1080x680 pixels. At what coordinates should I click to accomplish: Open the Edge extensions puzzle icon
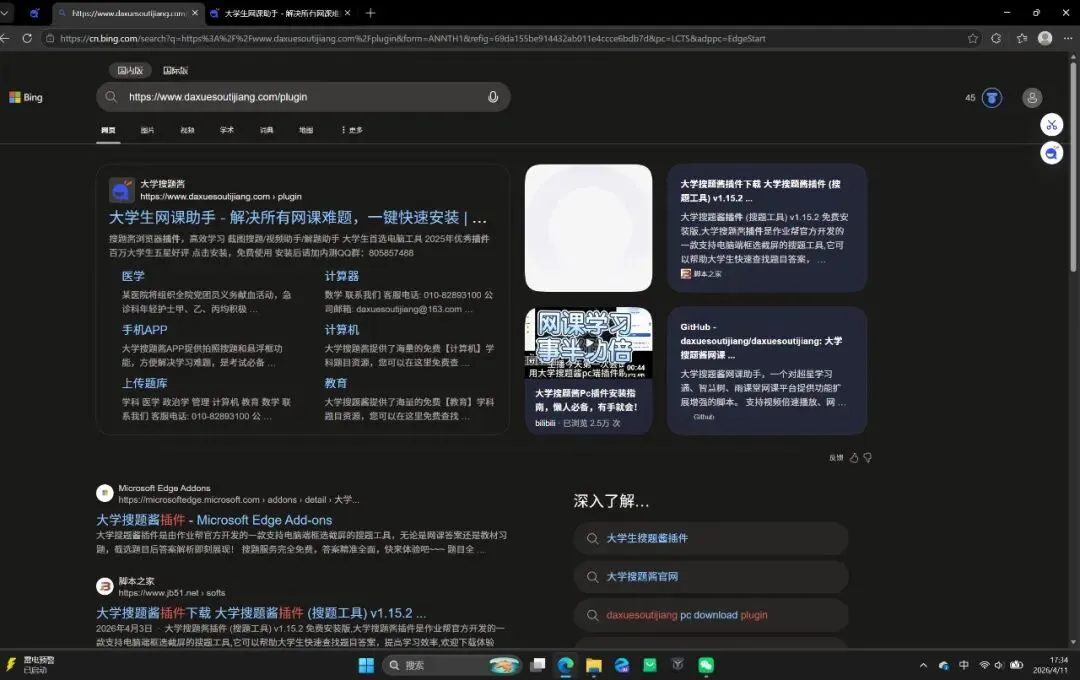click(996, 39)
